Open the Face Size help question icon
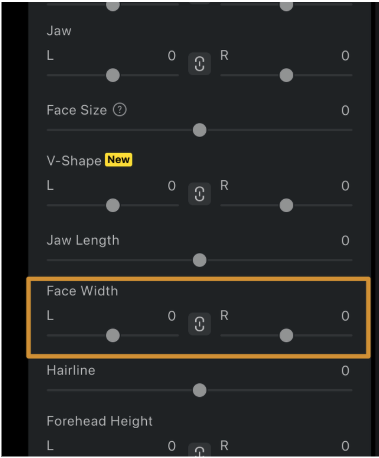 (x=120, y=110)
